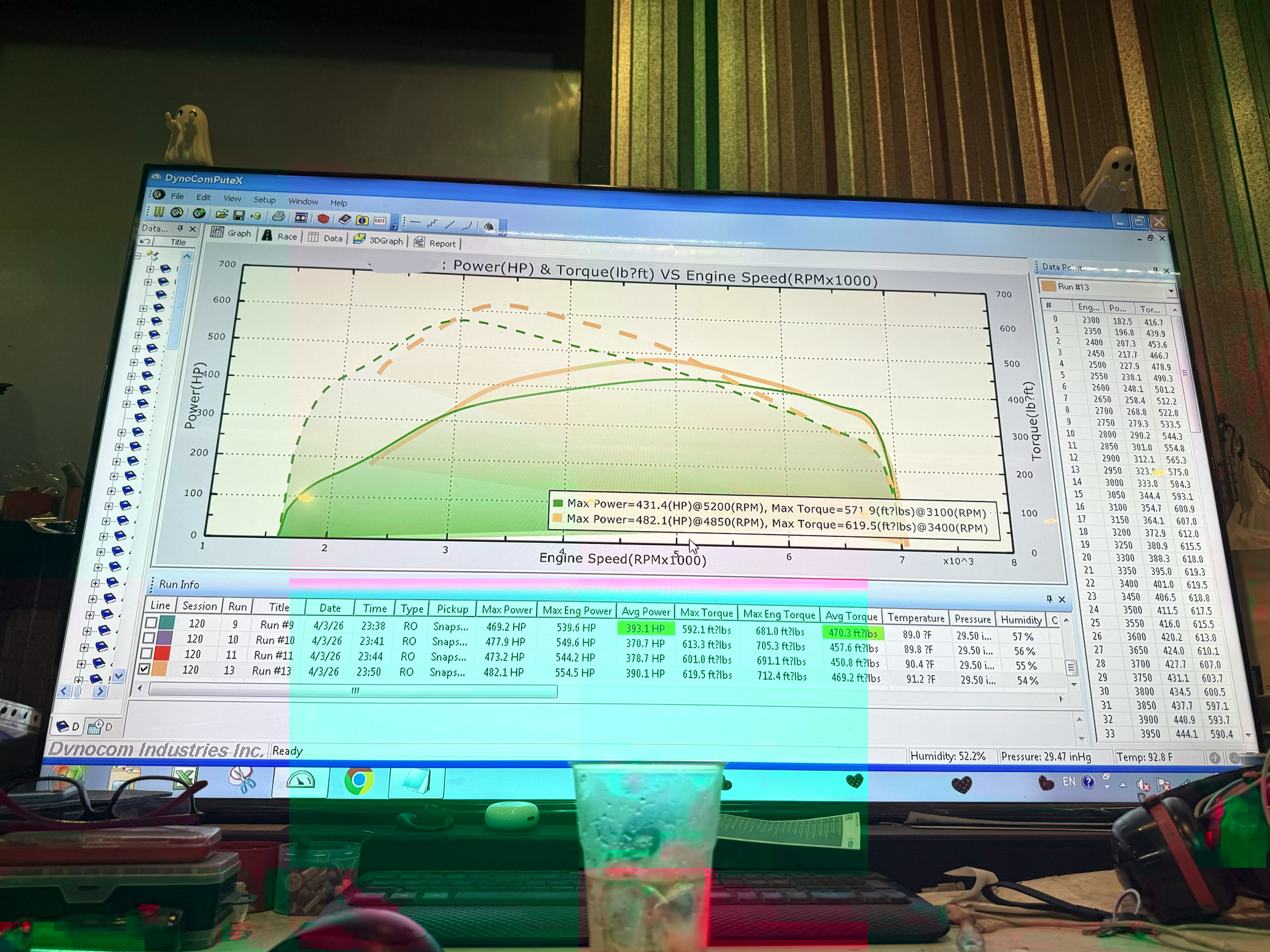Click the Avg Power column header
The image size is (1270, 952).
[x=645, y=612]
